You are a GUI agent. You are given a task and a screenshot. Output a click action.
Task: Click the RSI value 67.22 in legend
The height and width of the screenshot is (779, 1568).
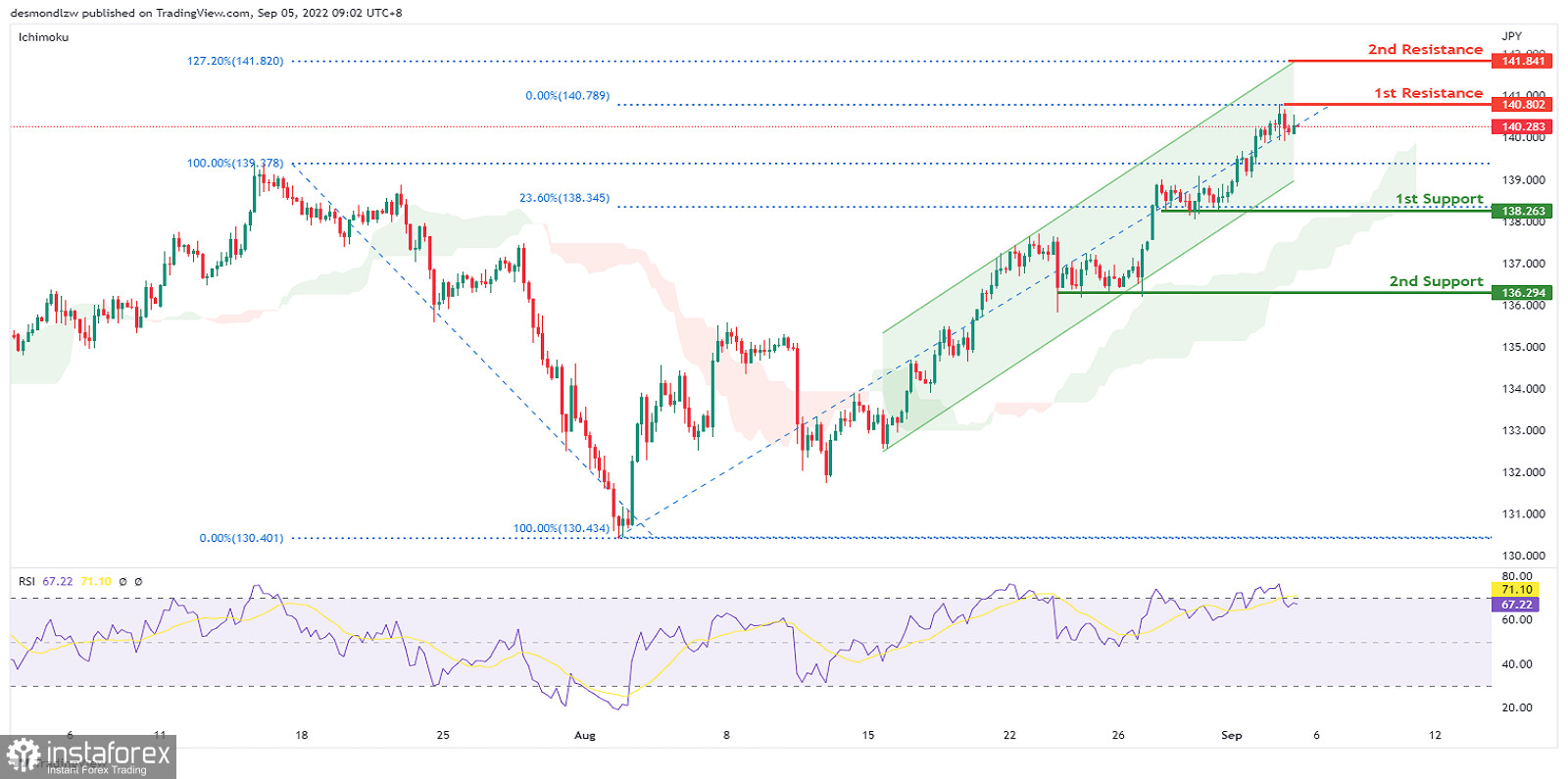58,581
